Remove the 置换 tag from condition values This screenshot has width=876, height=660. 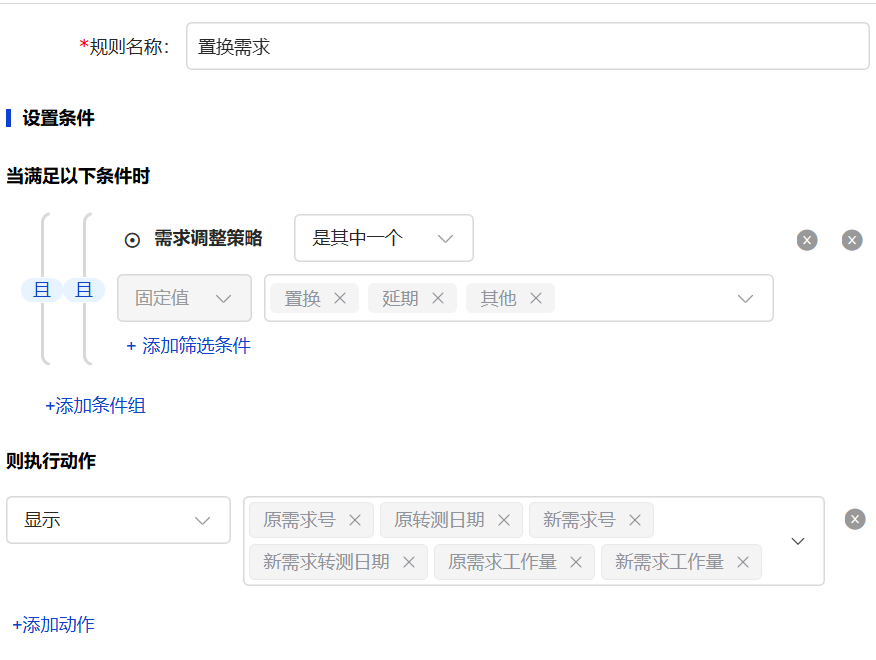pos(340,298)
